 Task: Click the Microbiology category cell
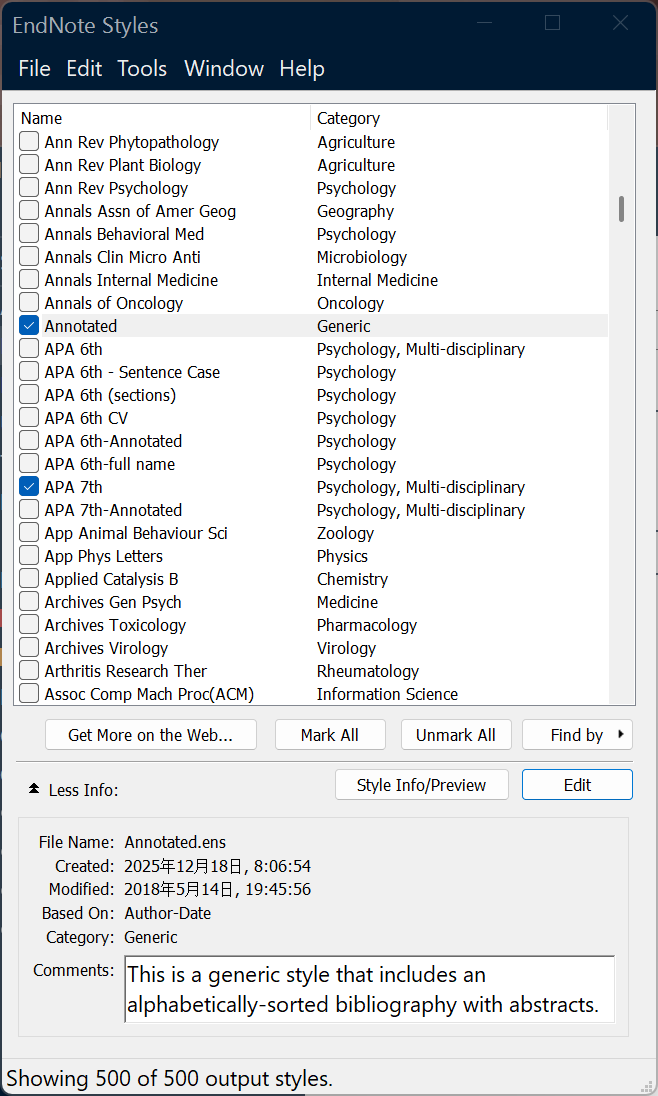pyautogui.click(x=362, y=257)
